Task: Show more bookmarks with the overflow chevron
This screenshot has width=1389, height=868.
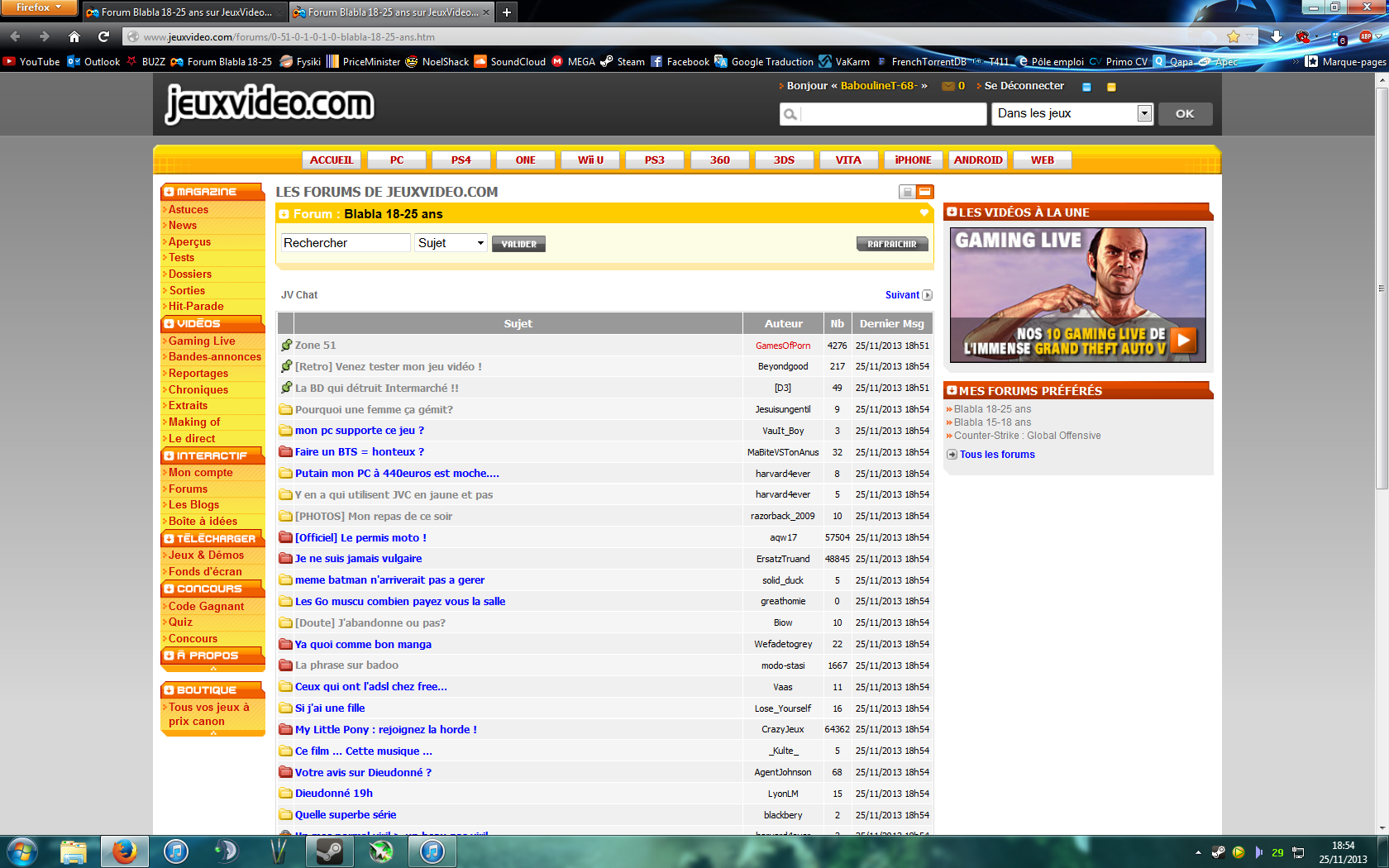Action: 1296,61
